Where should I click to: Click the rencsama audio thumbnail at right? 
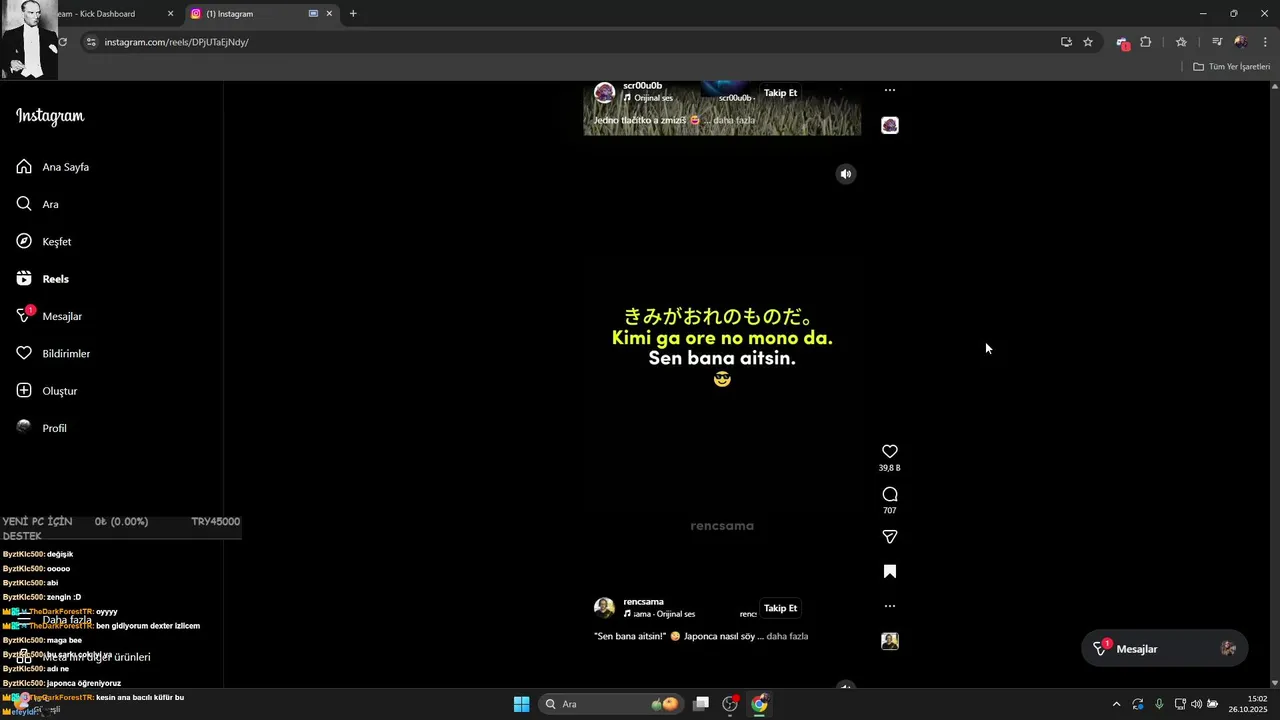click(890, 641)
